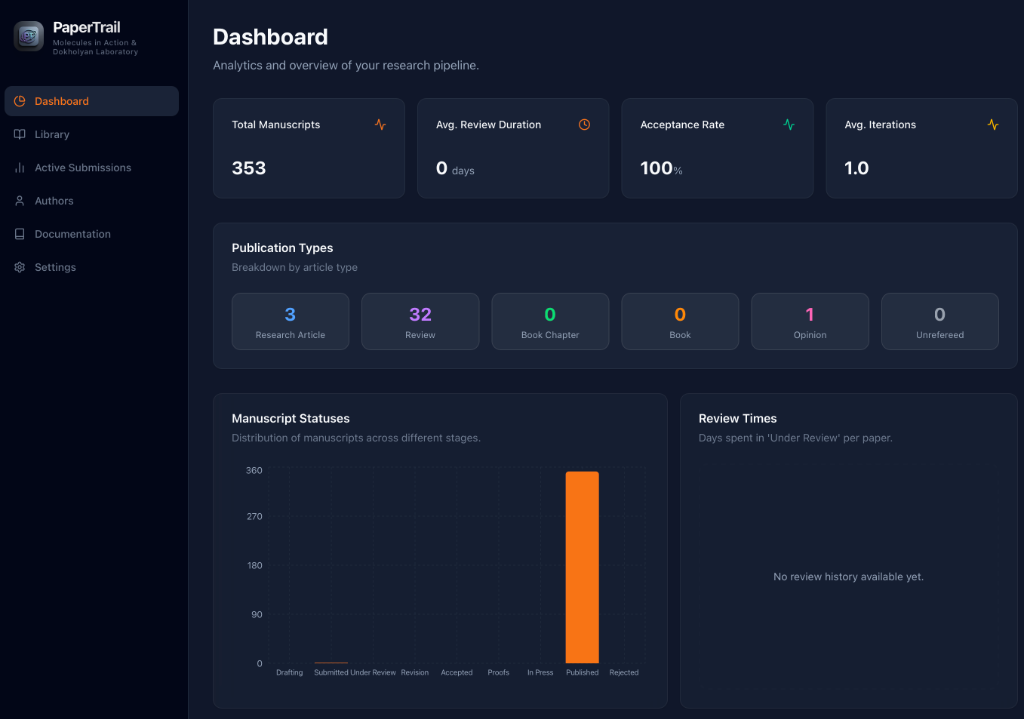The height and width of the screenshot is (719, 1024).
Task: Navigate to Active Submissions
Action: coord(86,167)
